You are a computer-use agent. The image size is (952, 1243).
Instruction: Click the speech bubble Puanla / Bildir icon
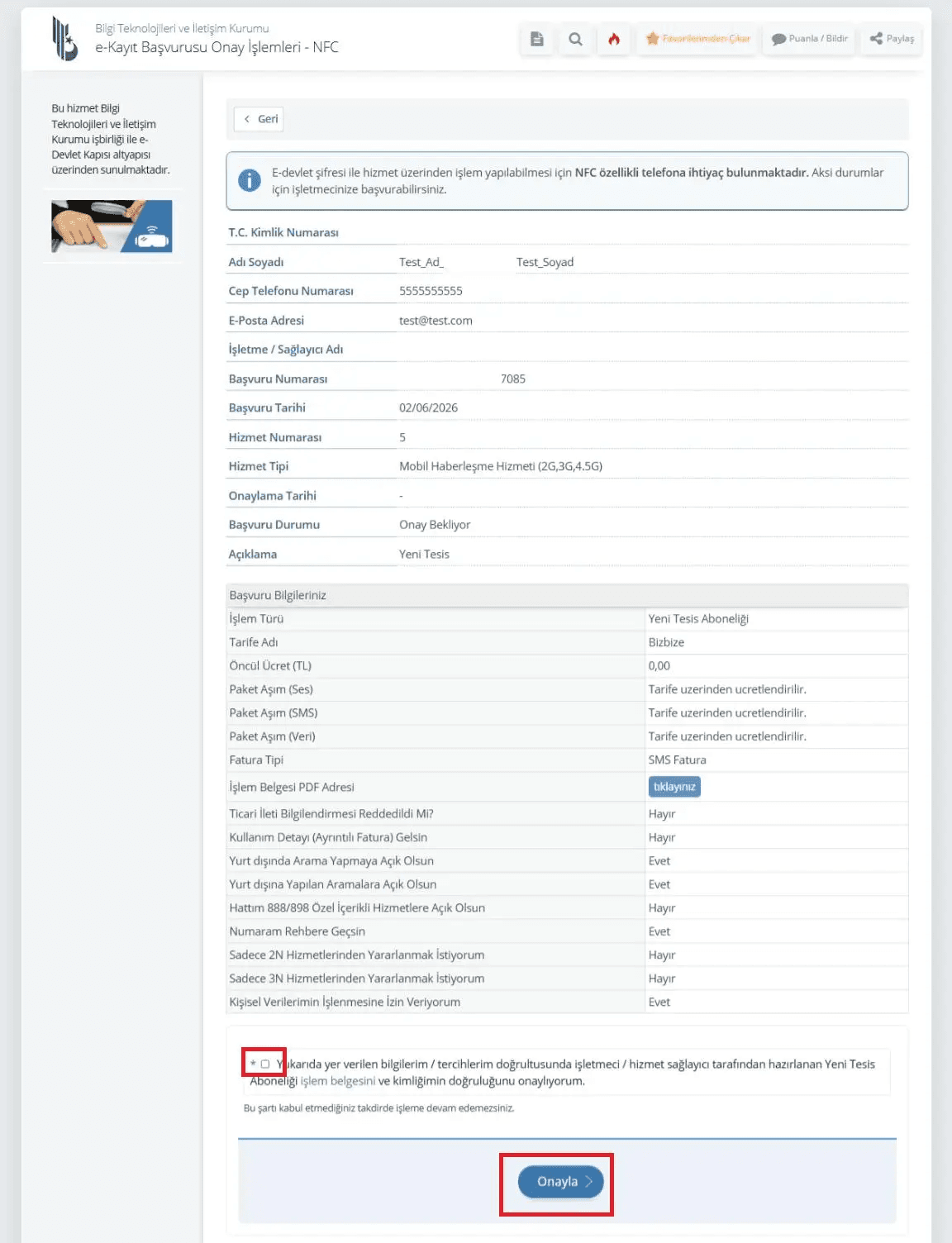pos(778,39)
